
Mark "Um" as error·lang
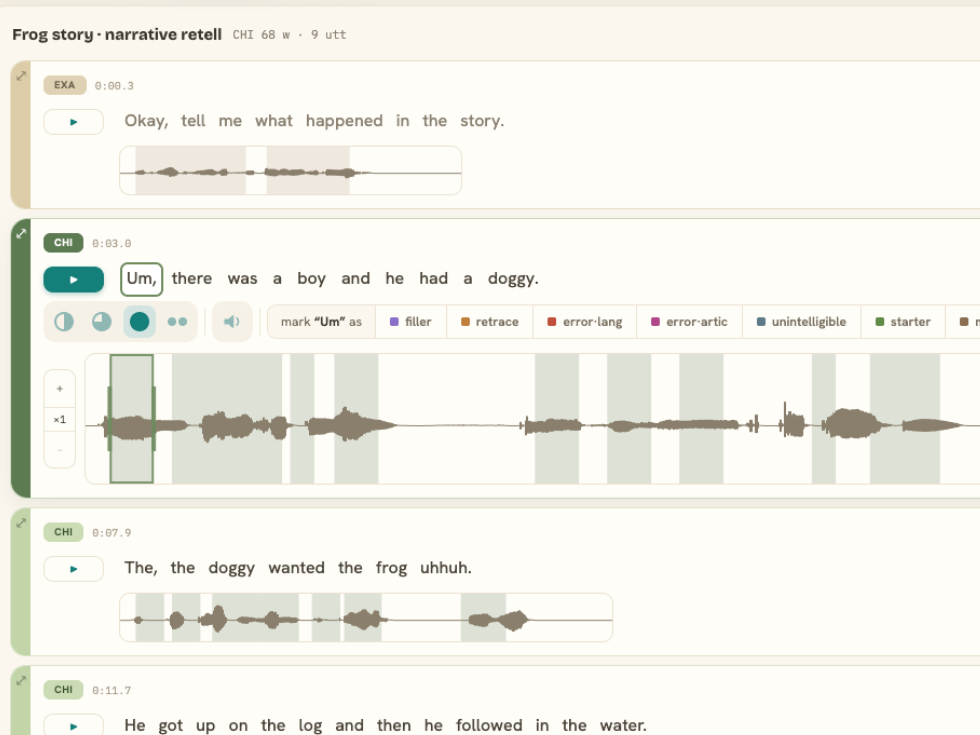[584, 321]
